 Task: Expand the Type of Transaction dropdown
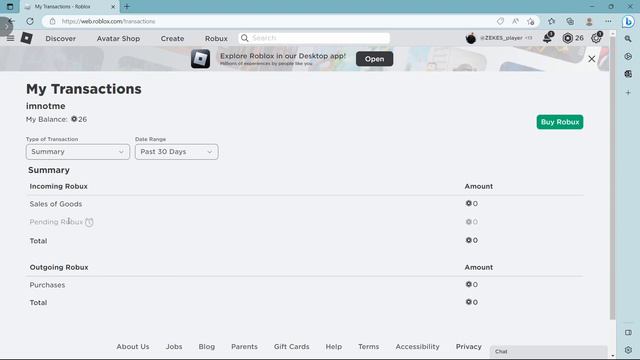(78, 152)
